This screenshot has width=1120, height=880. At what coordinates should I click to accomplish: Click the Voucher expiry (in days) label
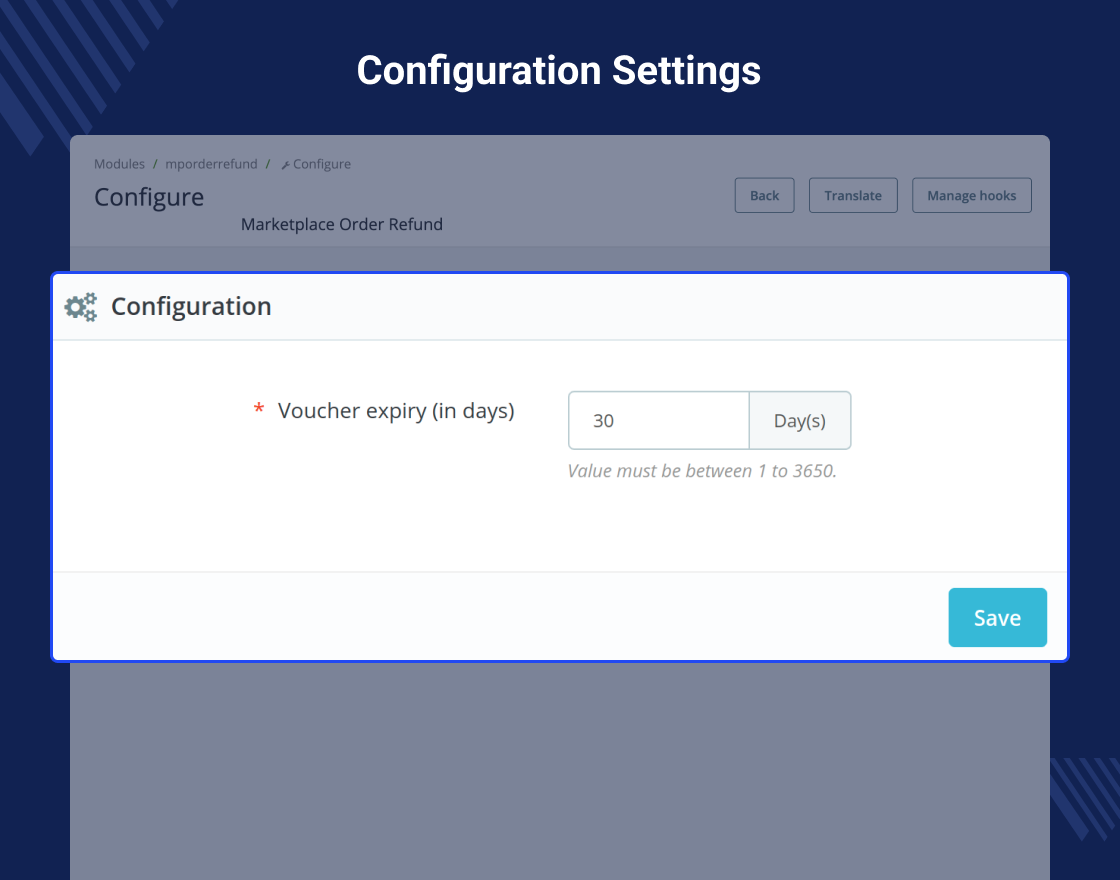(x=396, y=411)
